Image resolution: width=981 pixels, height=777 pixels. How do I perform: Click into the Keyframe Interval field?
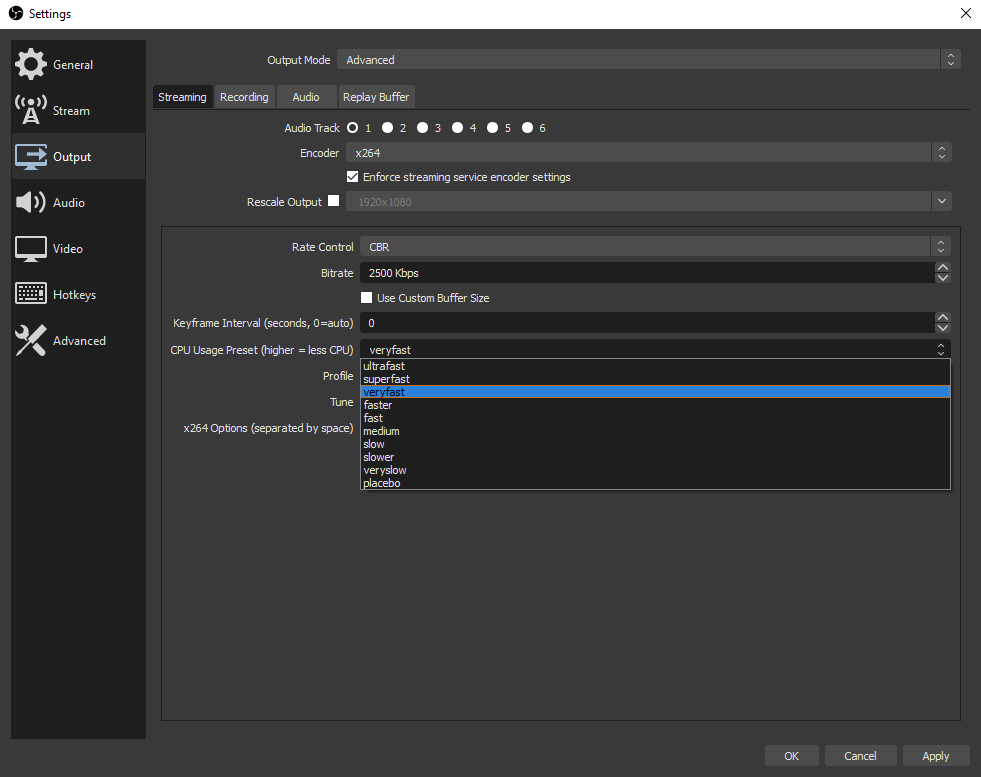tap(648, 323)
